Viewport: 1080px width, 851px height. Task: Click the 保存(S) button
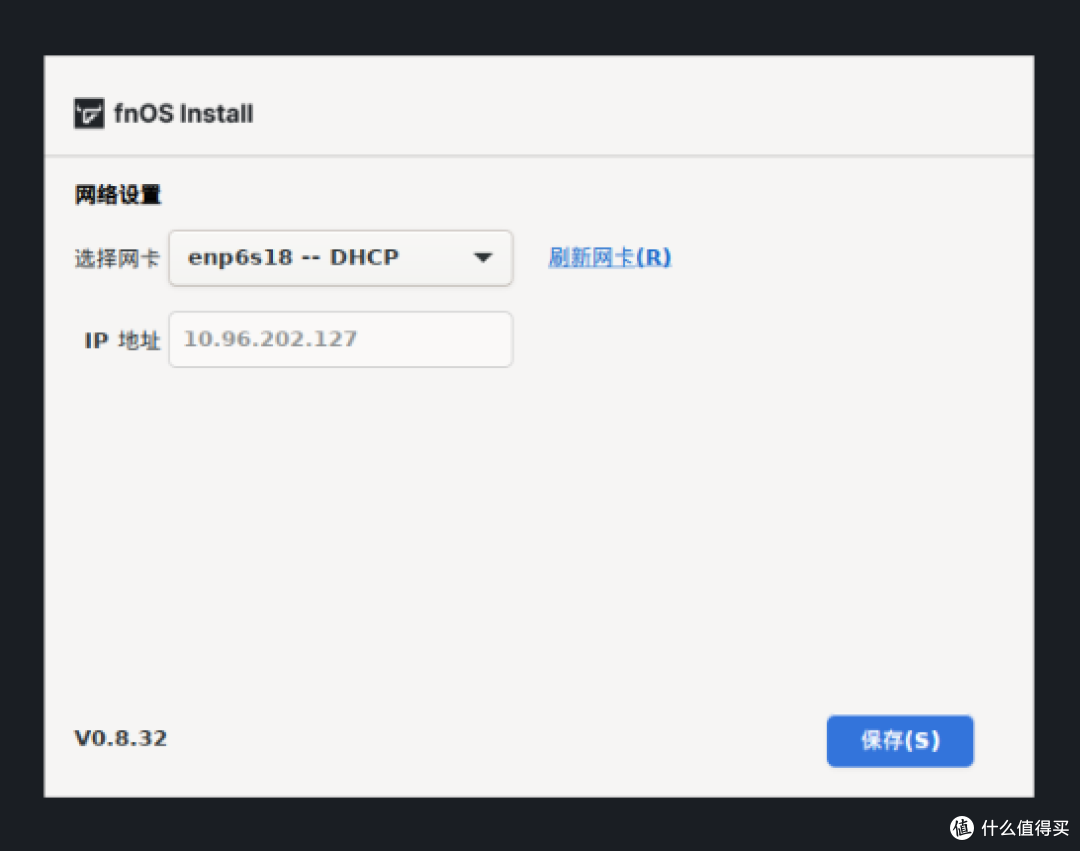pos(900,740)
